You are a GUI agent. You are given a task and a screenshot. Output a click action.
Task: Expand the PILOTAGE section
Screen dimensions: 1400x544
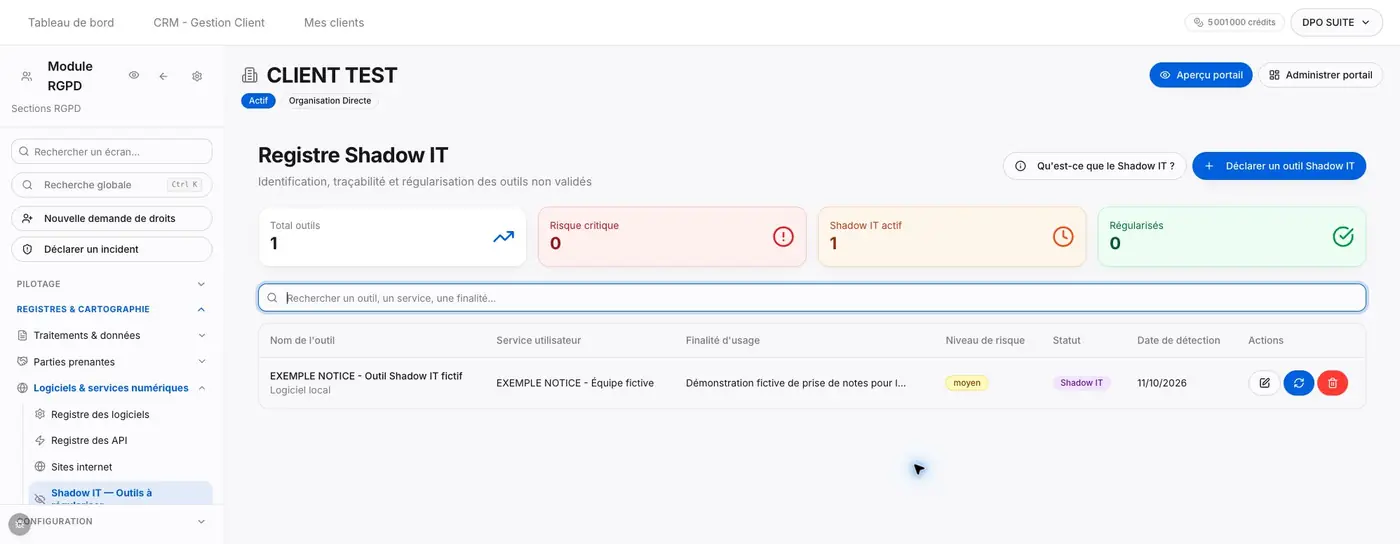pos(111,284)
